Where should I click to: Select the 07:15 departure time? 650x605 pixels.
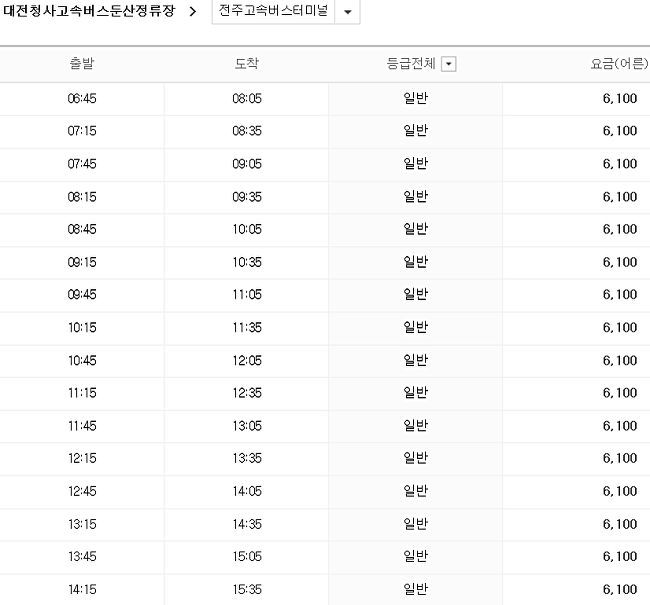tap(82, 131)
